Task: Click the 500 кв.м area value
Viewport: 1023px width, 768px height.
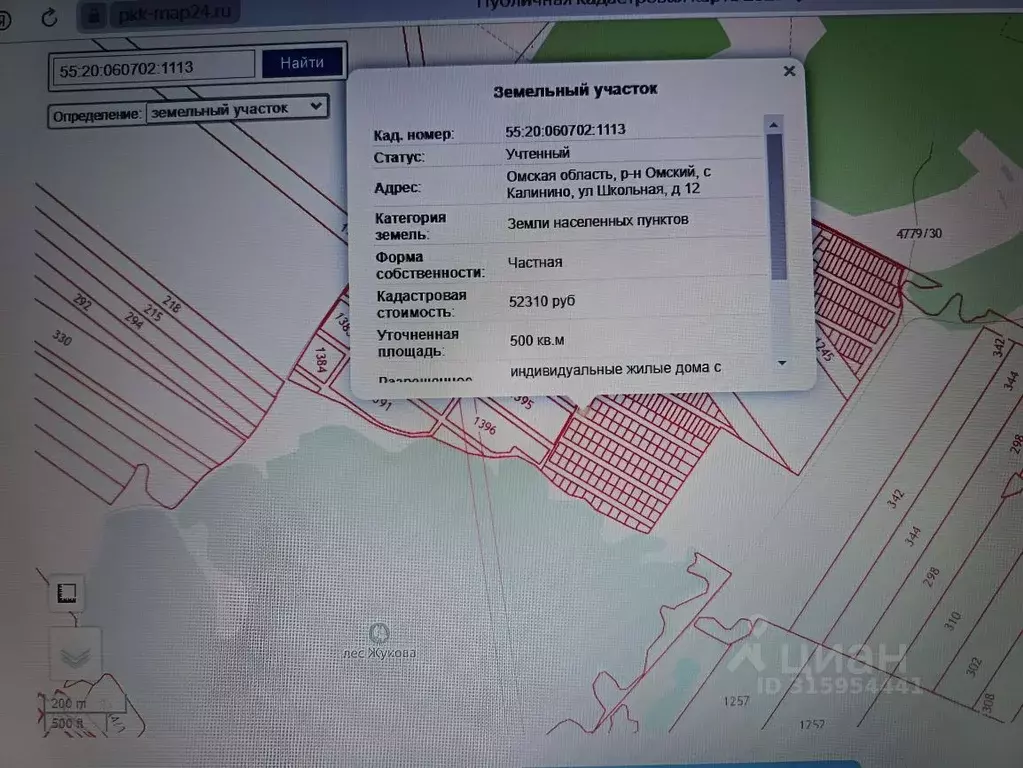Action: [537, 341]
